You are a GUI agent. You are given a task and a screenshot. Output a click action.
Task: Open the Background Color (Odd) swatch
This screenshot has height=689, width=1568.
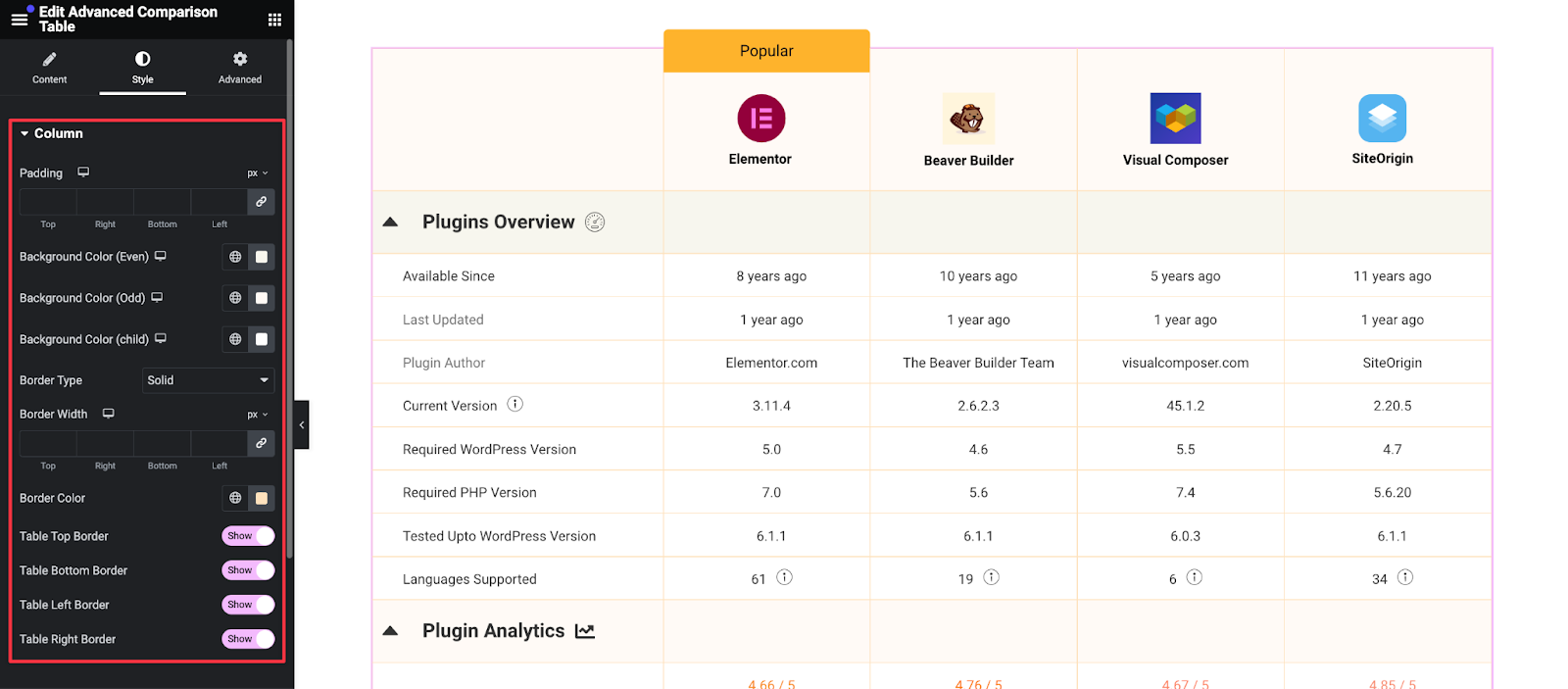click(262, 298)
